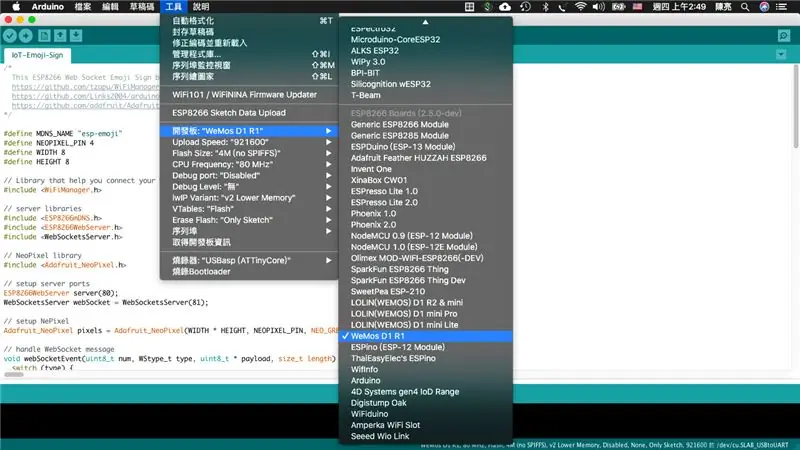Click the green dollar status icon
This screenshot has width=800, height=450.
487,7
